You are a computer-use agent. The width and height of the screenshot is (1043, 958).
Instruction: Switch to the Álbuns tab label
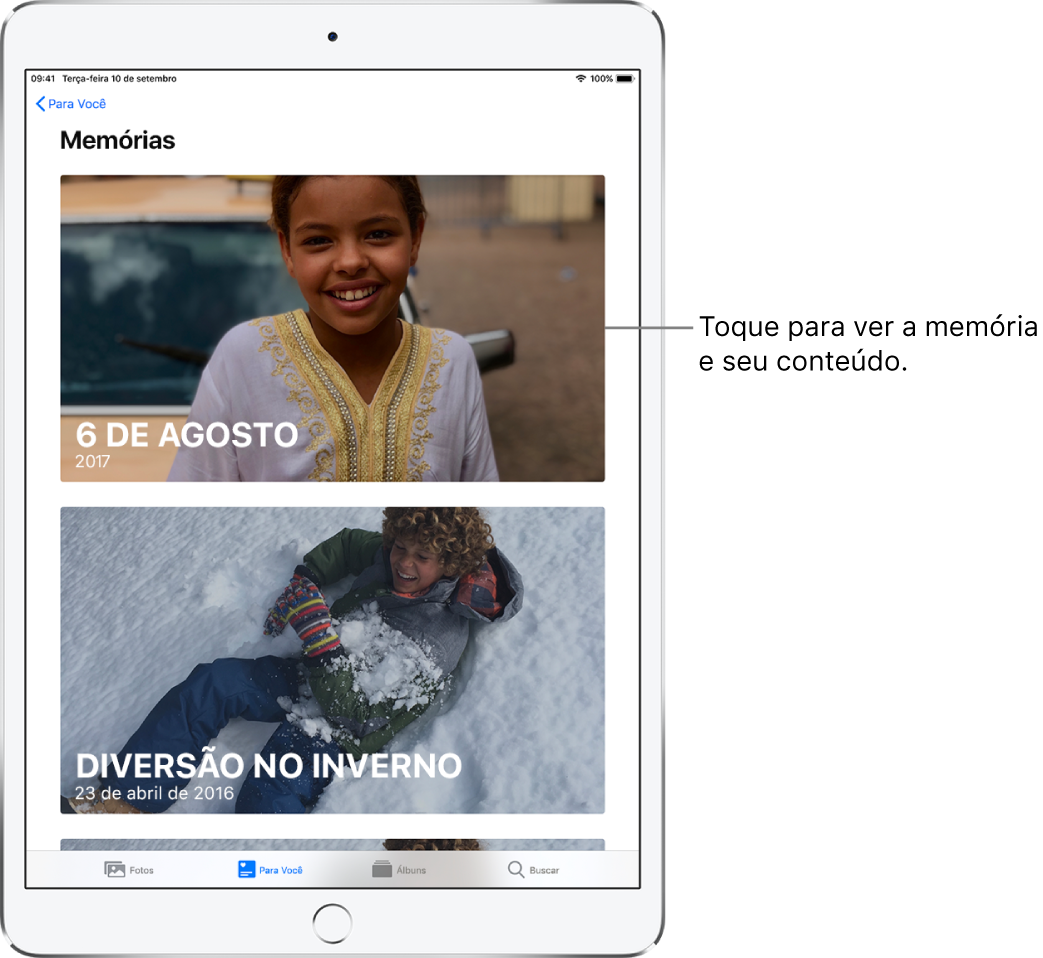click(411, 870)
